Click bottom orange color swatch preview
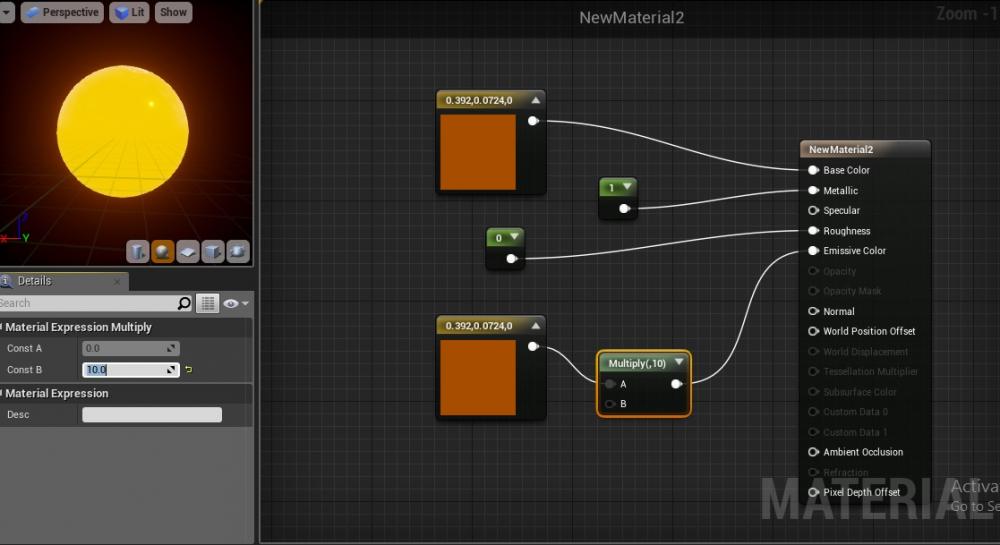The height and width of the screenshot is (545, 1000). 478,377
